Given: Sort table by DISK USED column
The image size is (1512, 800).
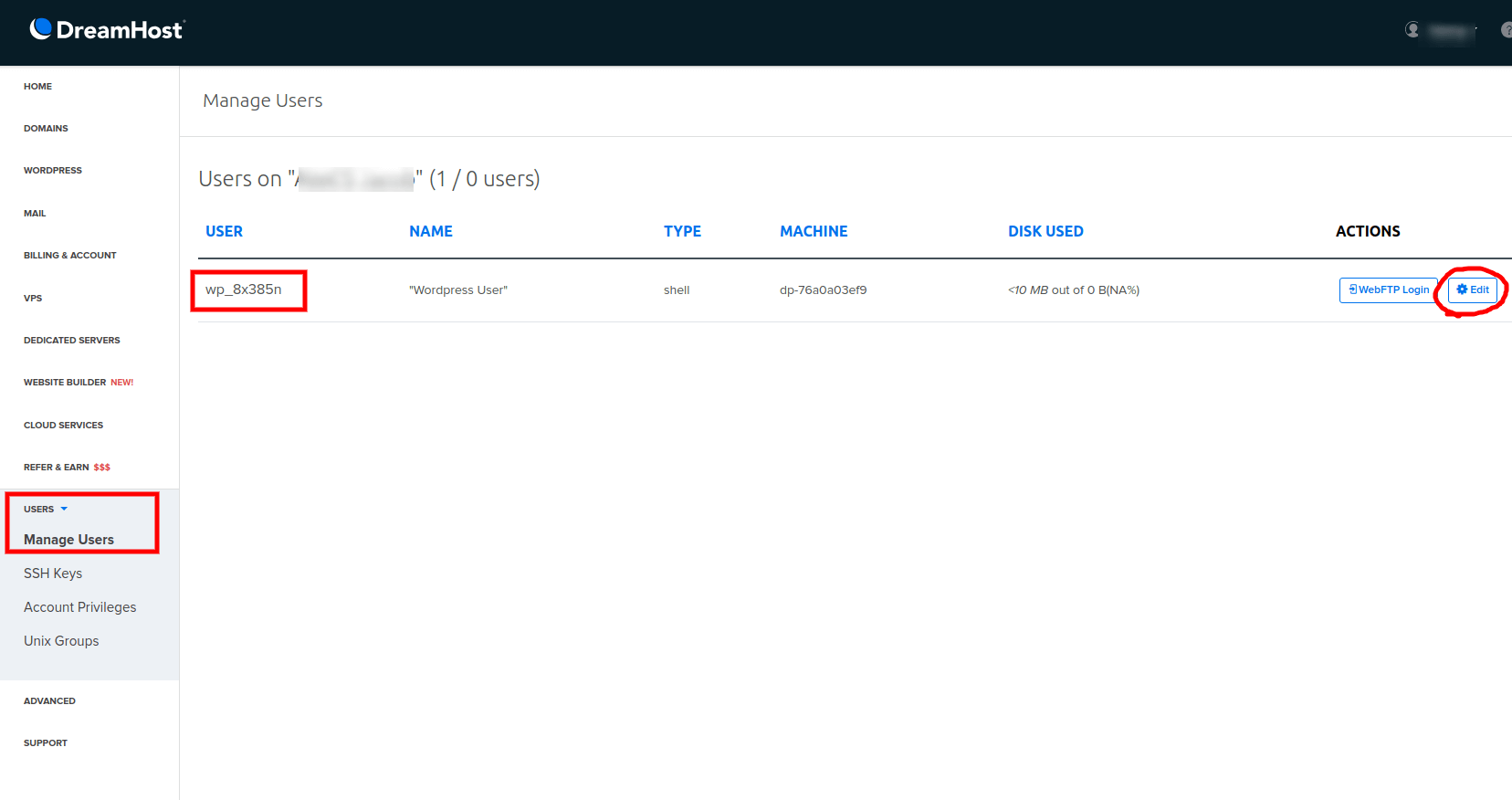Looking at the screenshot, I should (1045, 232).
